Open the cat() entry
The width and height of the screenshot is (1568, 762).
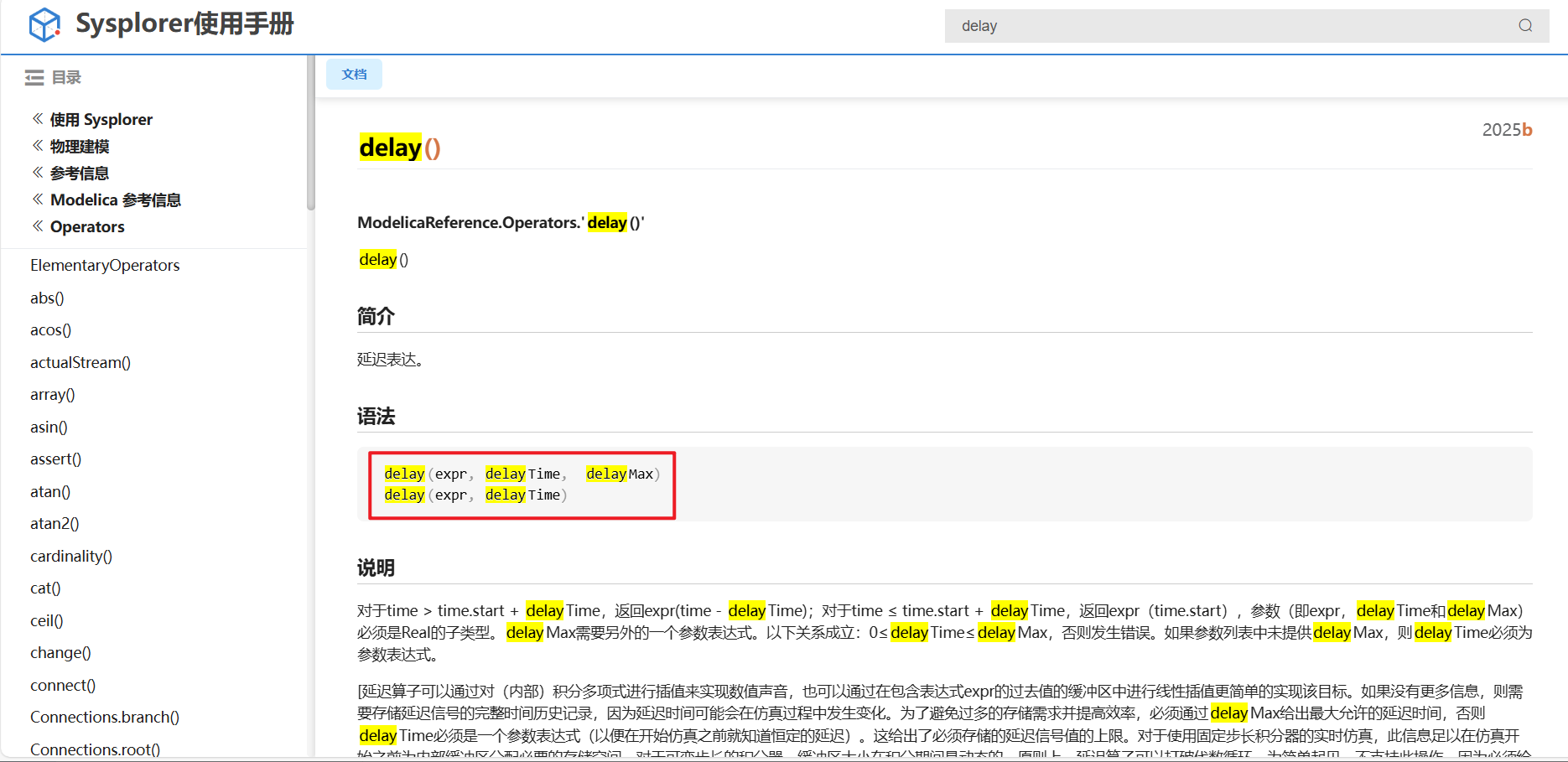(x=45, y=588)
